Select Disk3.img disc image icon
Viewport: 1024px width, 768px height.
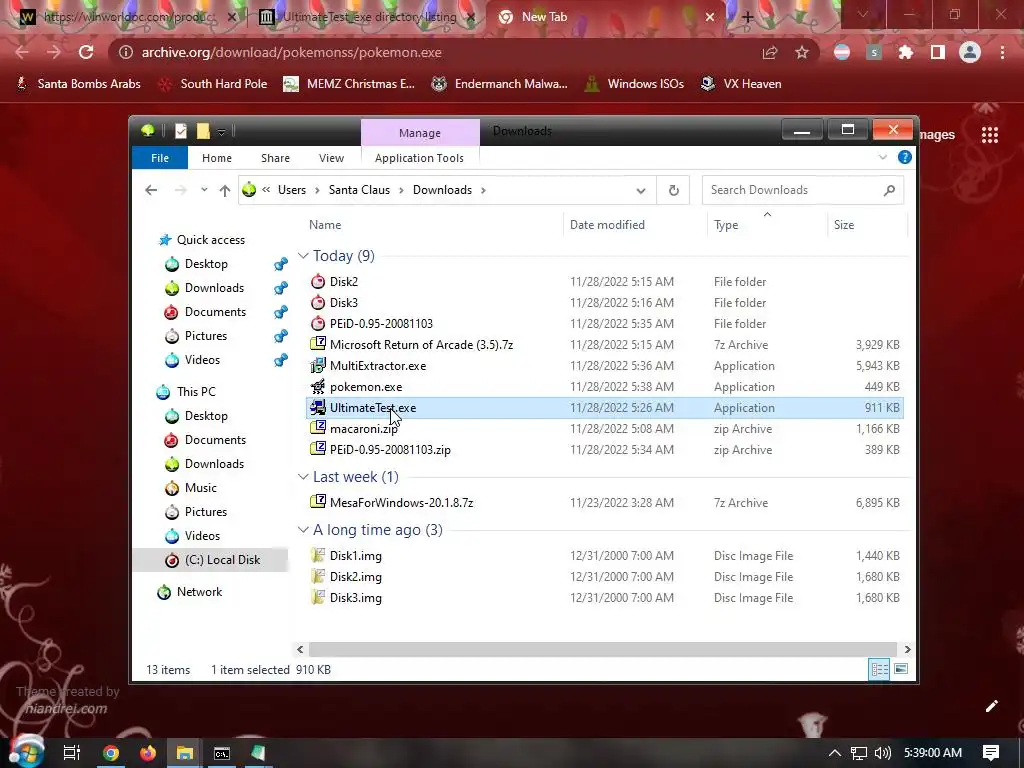318,598
